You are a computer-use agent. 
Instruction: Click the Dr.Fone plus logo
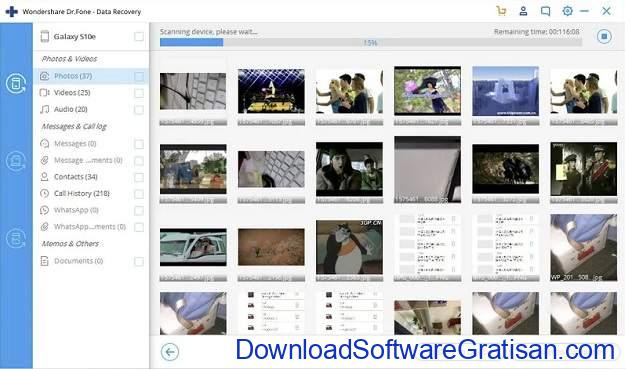tap(12, 11)
